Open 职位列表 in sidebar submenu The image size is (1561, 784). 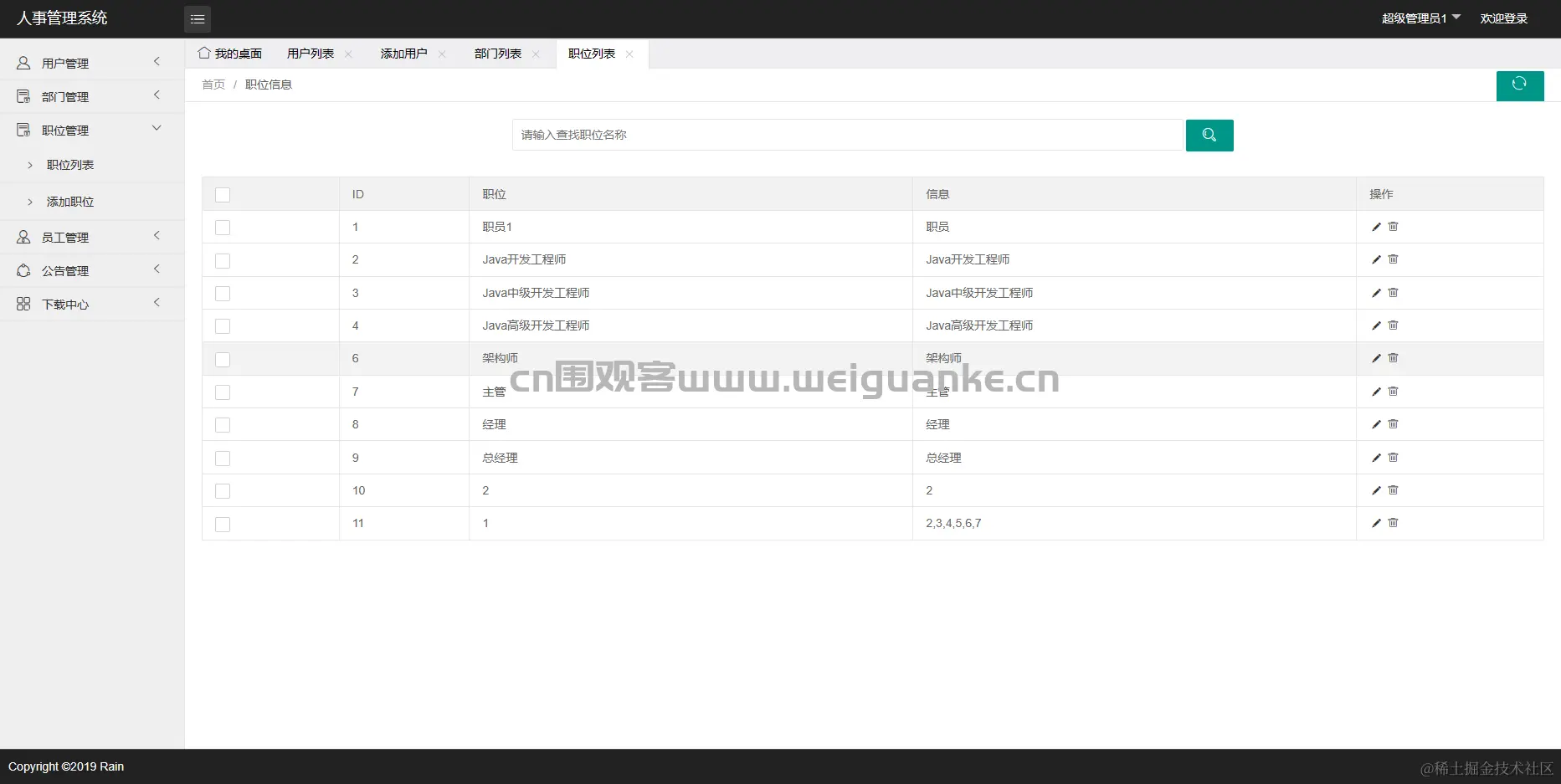point(70,165)
